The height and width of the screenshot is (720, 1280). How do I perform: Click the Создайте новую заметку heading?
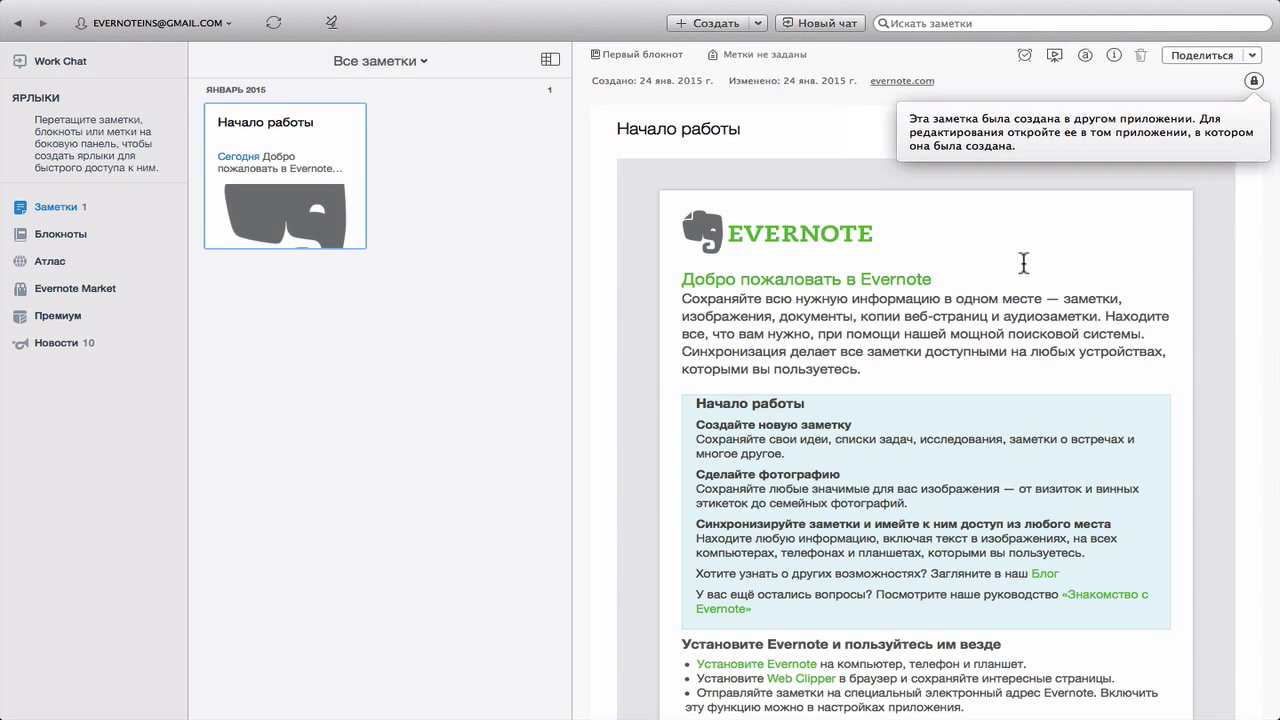pyautogui.click(x=773, y=425)
